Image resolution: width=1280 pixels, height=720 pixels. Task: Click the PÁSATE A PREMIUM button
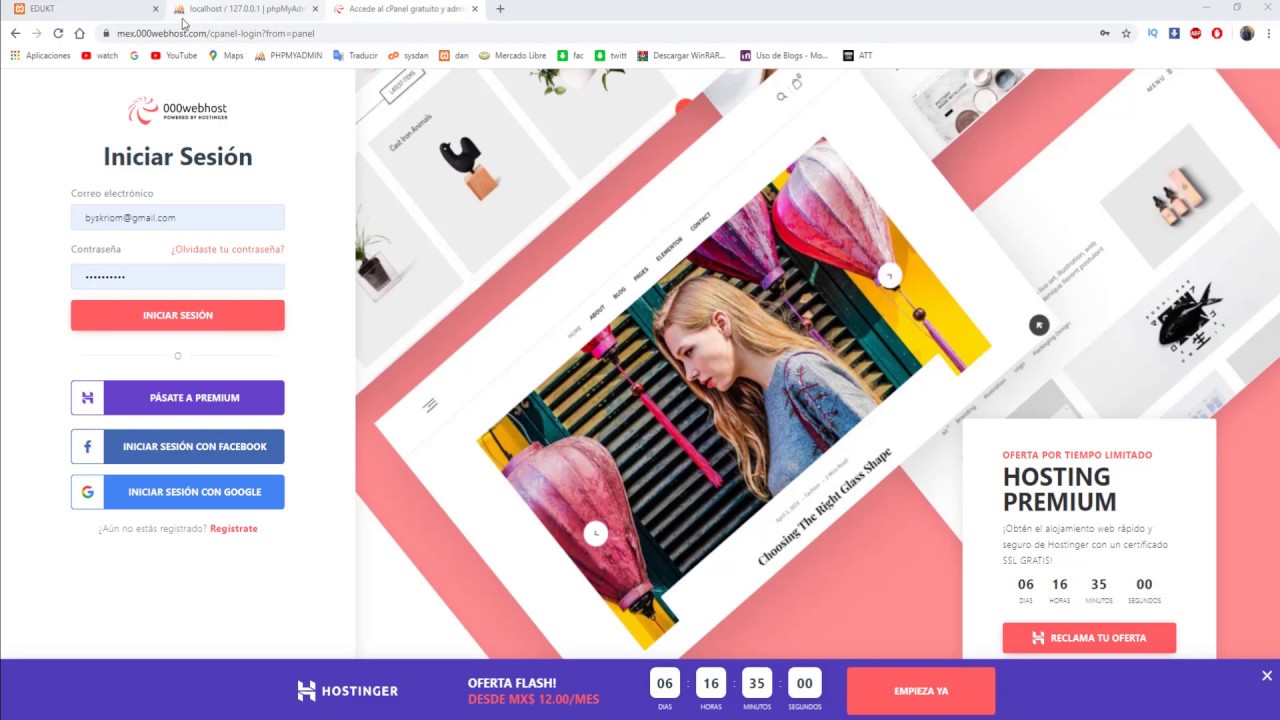pyautogui.click(x=178, y=397)
